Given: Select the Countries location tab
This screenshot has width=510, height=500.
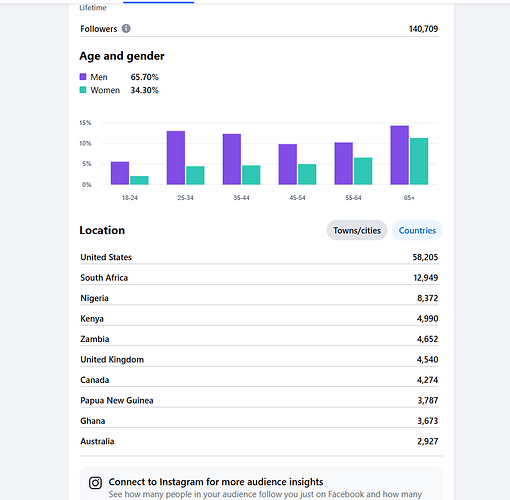Looking at the screenshot, I should click(417, 230).
